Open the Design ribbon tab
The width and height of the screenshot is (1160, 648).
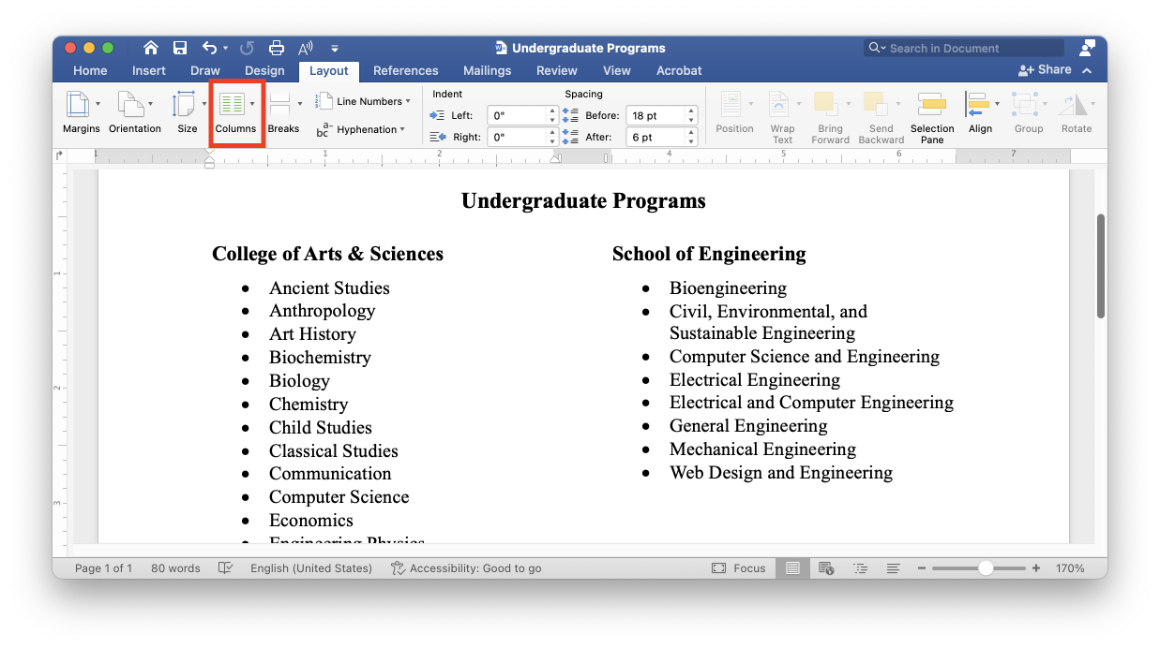(264, 70)
